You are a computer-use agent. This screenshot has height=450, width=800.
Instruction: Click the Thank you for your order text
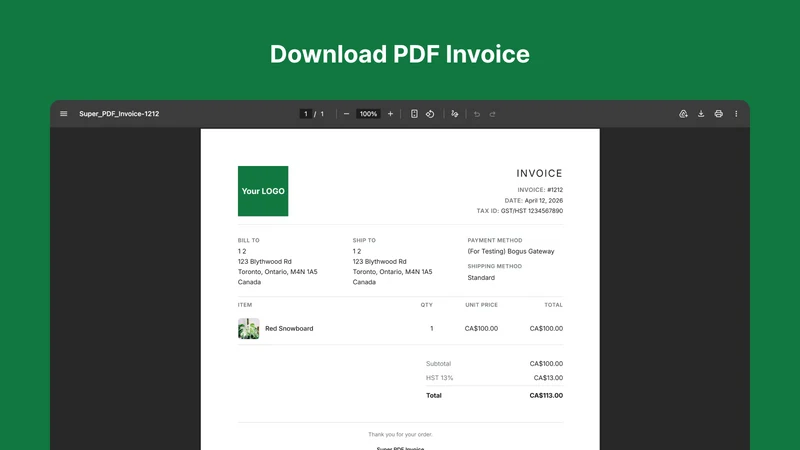click(x=401, y=435)
